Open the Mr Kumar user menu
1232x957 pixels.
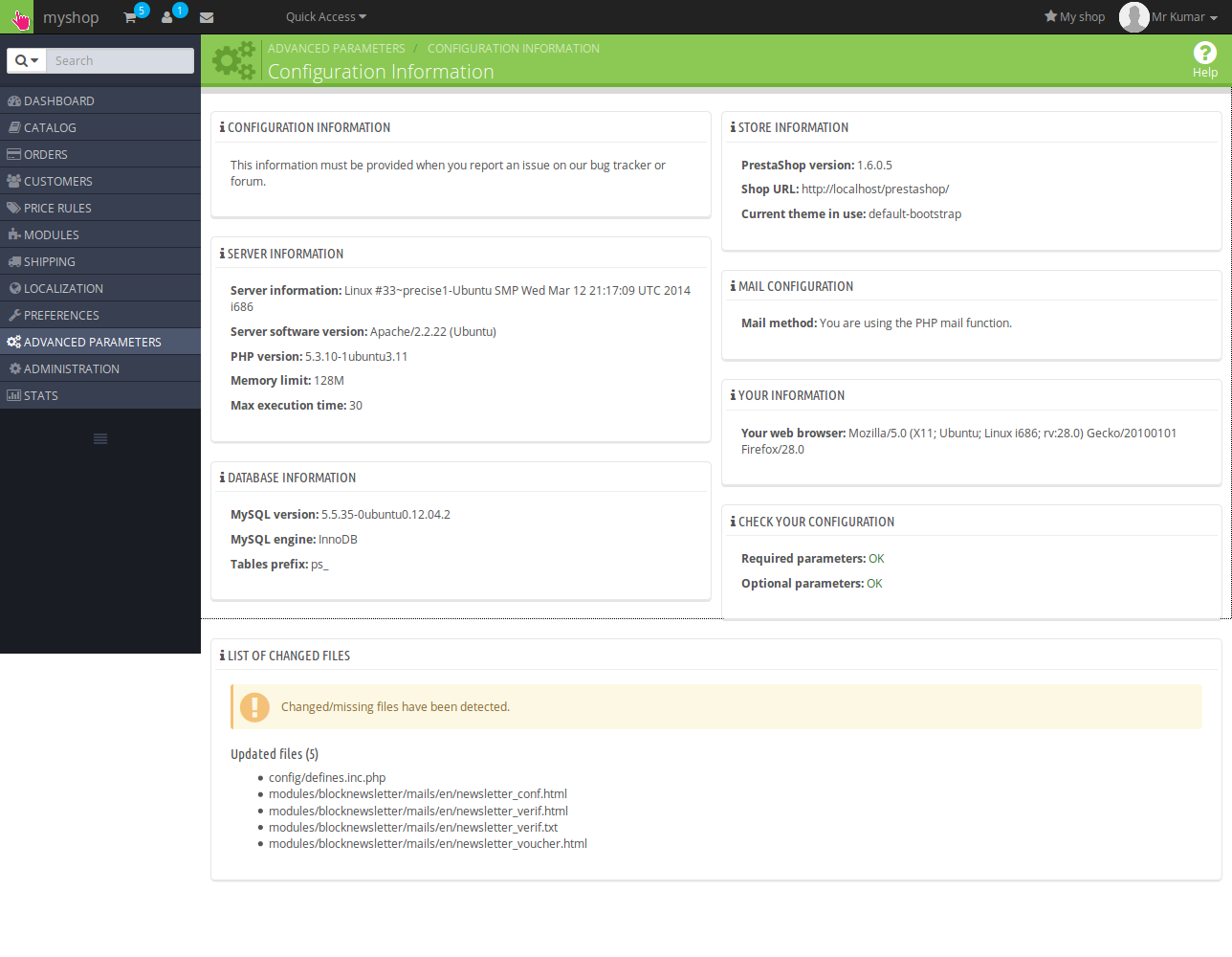point(1184,17)
